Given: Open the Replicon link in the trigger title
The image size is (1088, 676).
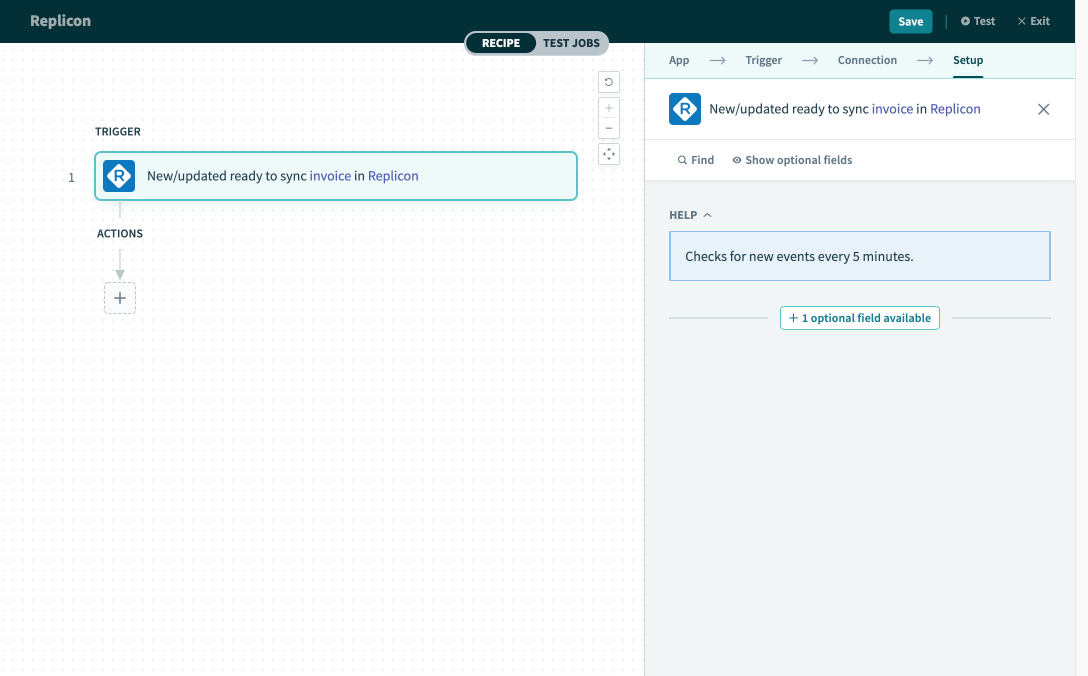Looking at the screenshot, I should (393, 176).
